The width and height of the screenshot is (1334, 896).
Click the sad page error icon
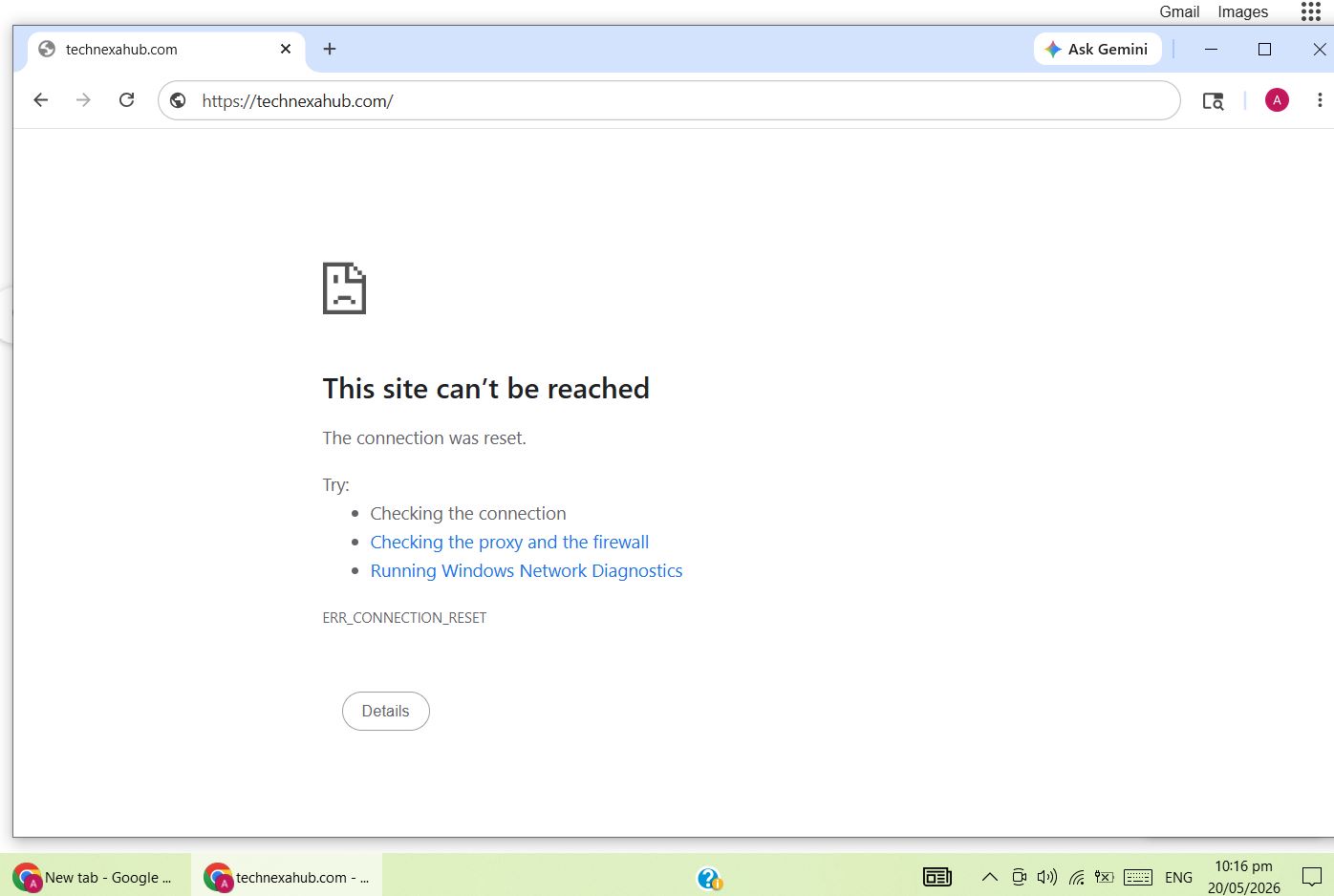tap(344, 288)
